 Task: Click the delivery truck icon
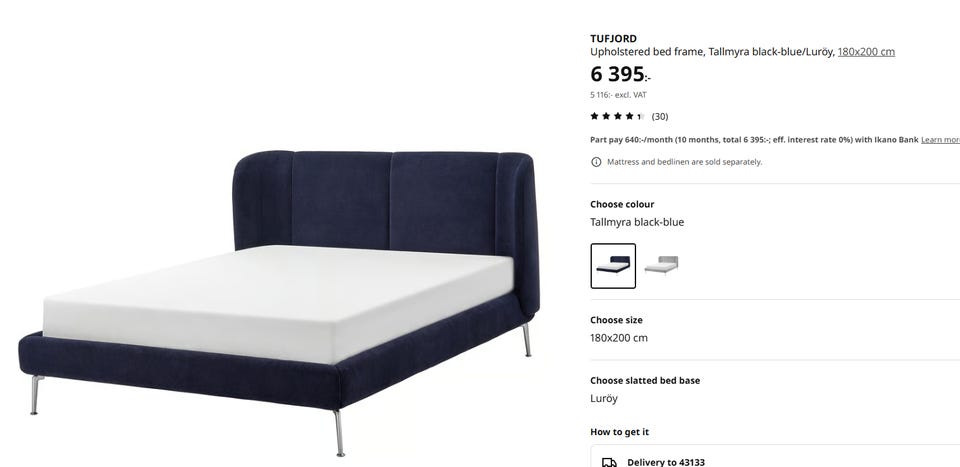[x=609, y=462]
